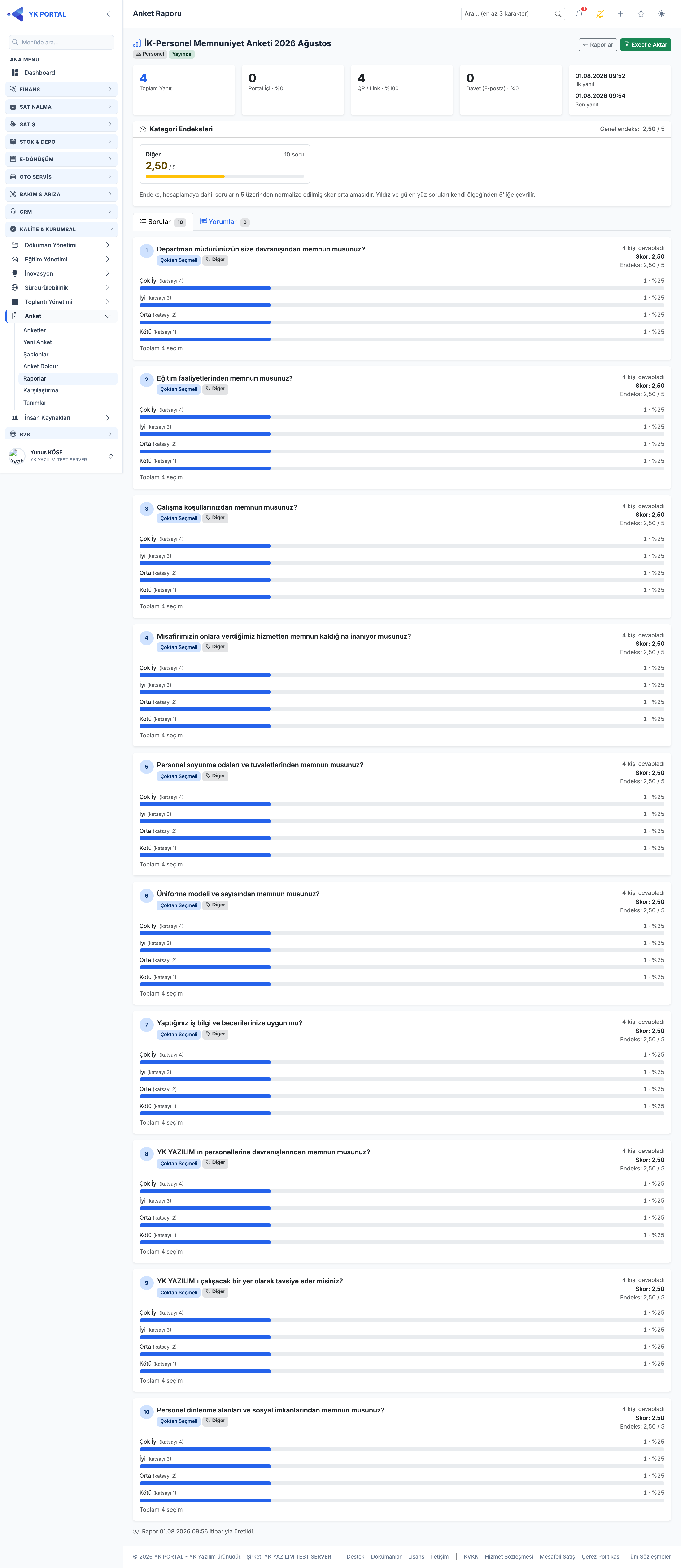Open Şablonlar in the sidebar
The image size is (681, 1568).
(x=36, y=355)
